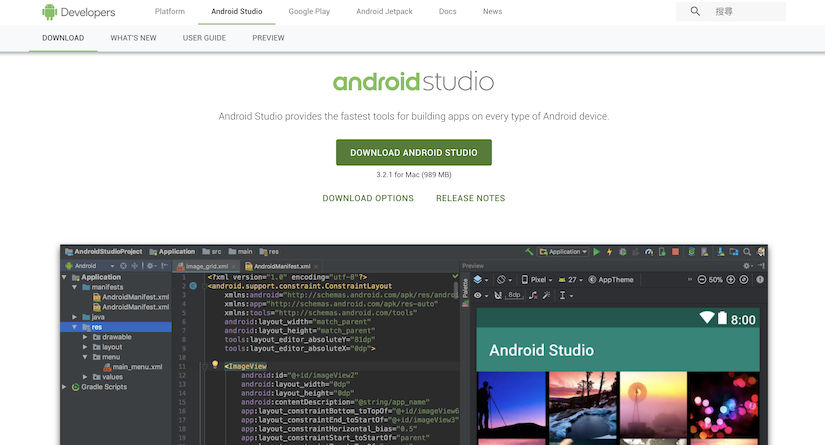Screen dimensions: 825x445
Task: Open the Platform nav item
Action: tap(170, 12)
